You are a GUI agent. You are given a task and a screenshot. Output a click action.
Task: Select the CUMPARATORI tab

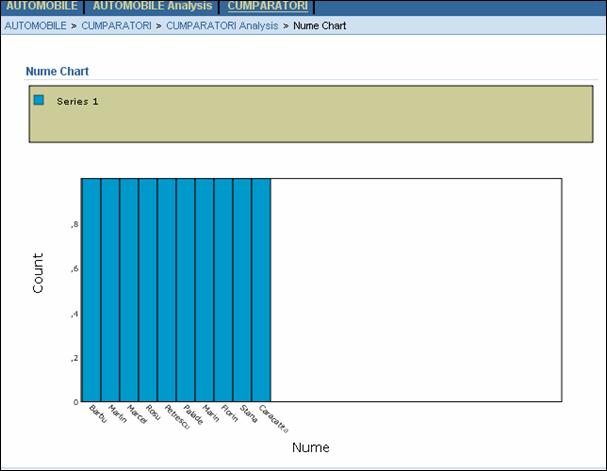pyautogui.click(x=267, y=6)
